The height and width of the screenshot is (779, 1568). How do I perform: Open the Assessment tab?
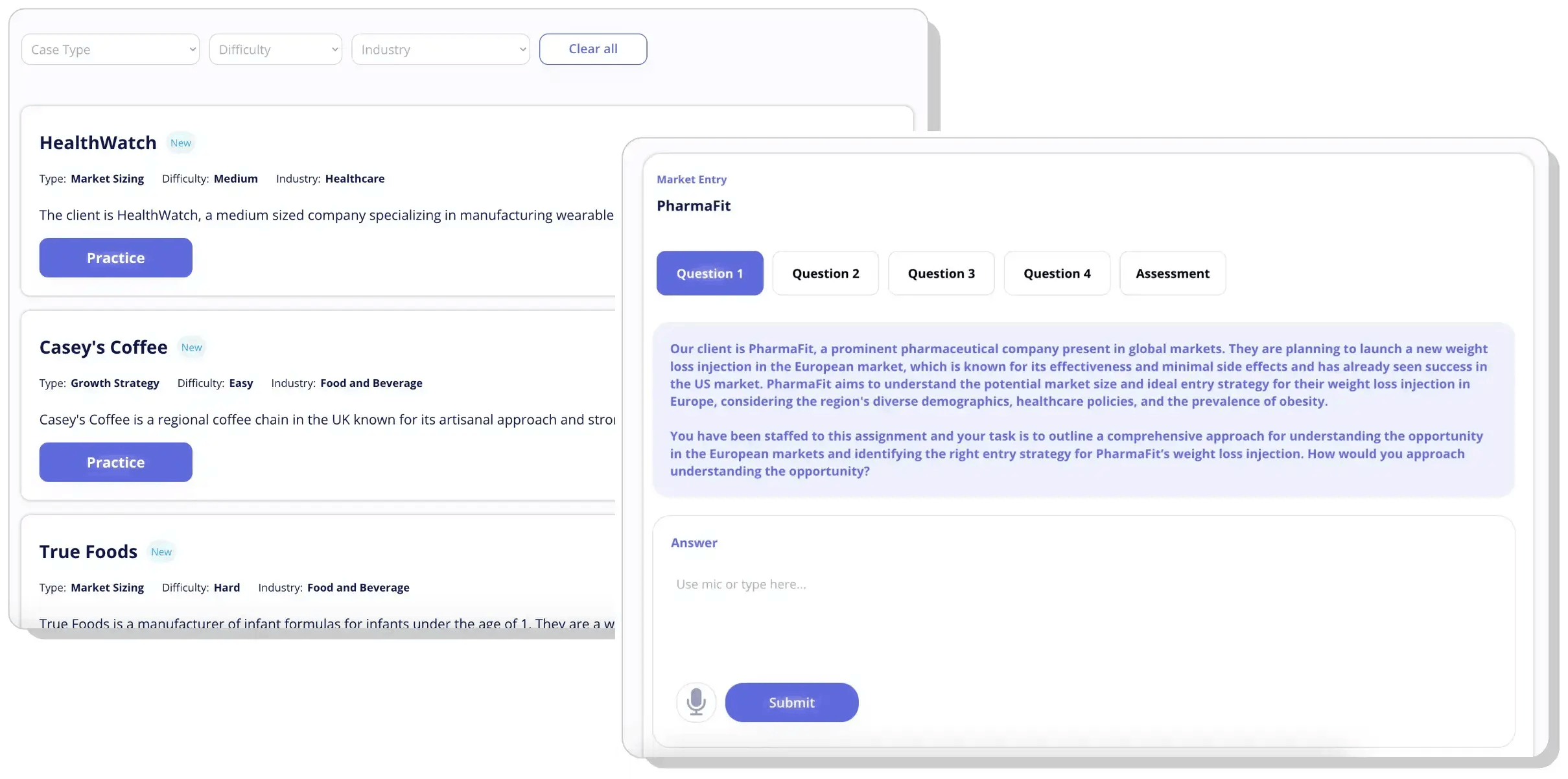(x=1172, y=273)
